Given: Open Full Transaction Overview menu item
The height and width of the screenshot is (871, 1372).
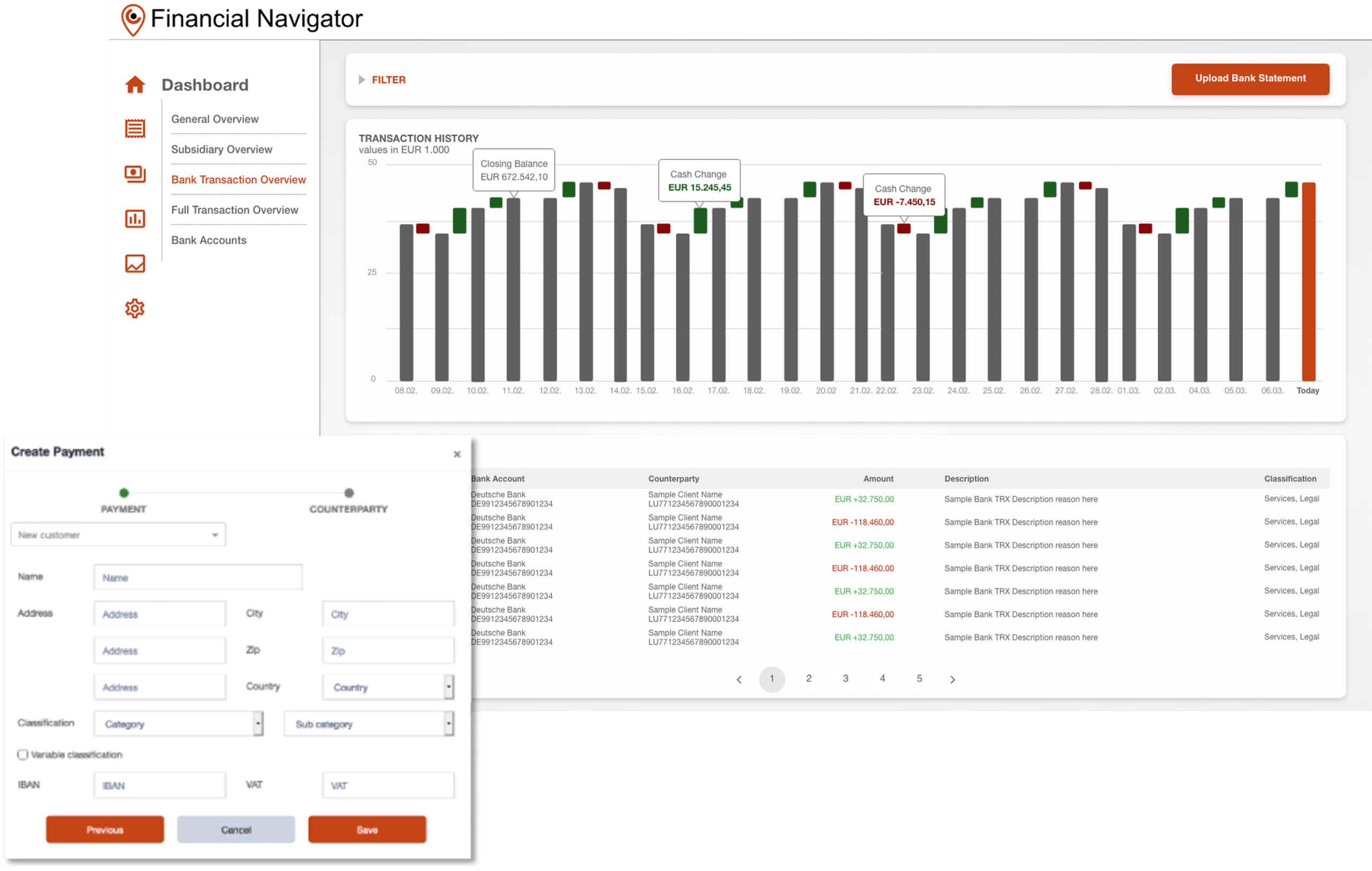Looking at the screenshot, I should point(234,210).
